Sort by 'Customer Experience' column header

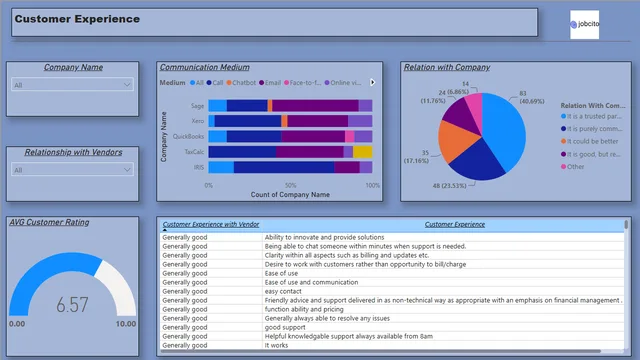(x=455, y=224)
